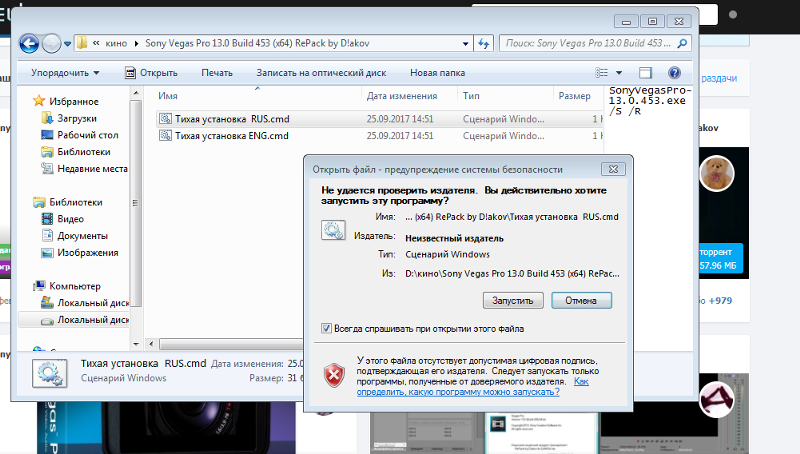Click раздачи link in browser behind
Screen dimensions: 800x454
[719, 79]
